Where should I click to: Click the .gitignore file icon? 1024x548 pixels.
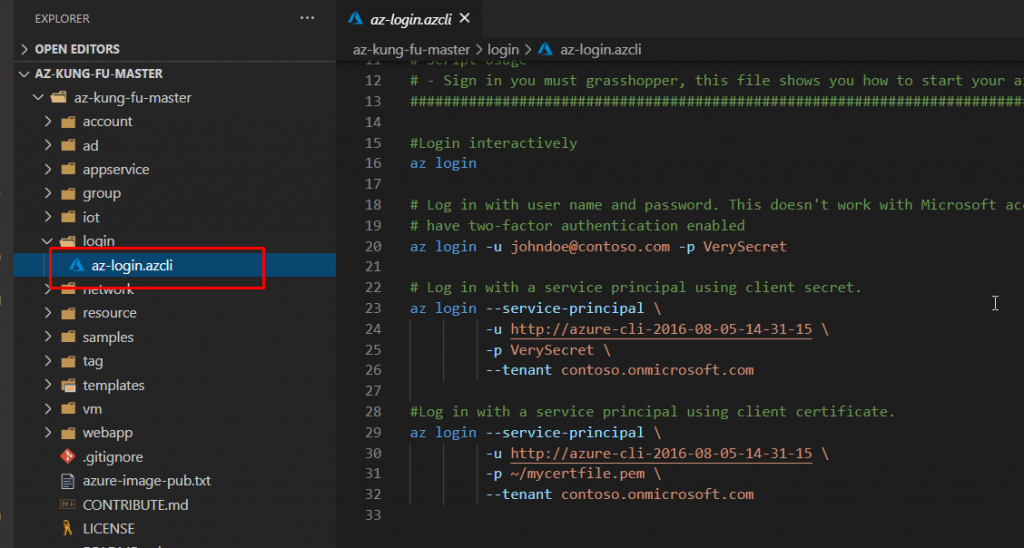(x=68, y=457)
